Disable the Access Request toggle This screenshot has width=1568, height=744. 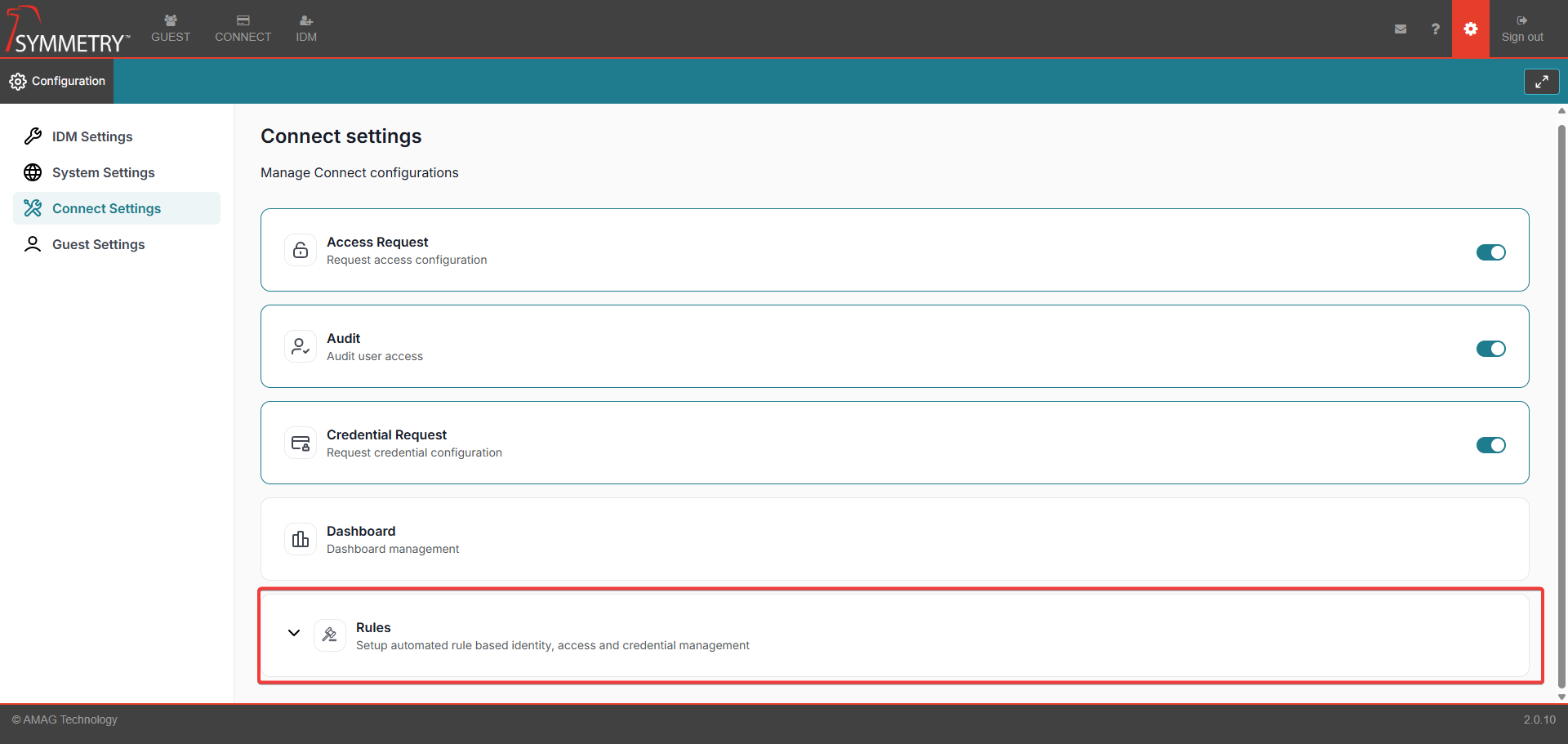click(1490, 252)
